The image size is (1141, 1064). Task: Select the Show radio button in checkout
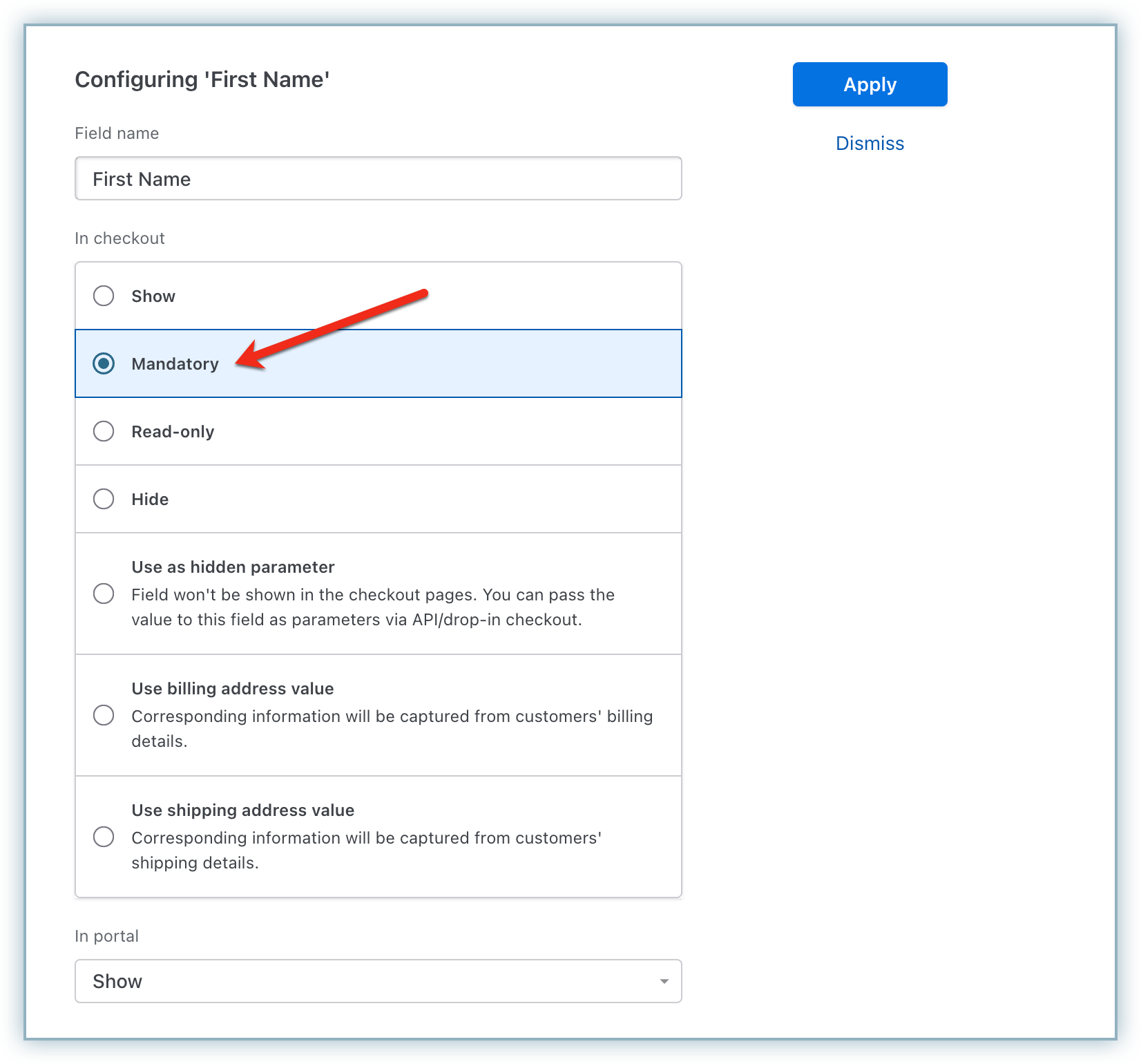coord(104,296)
